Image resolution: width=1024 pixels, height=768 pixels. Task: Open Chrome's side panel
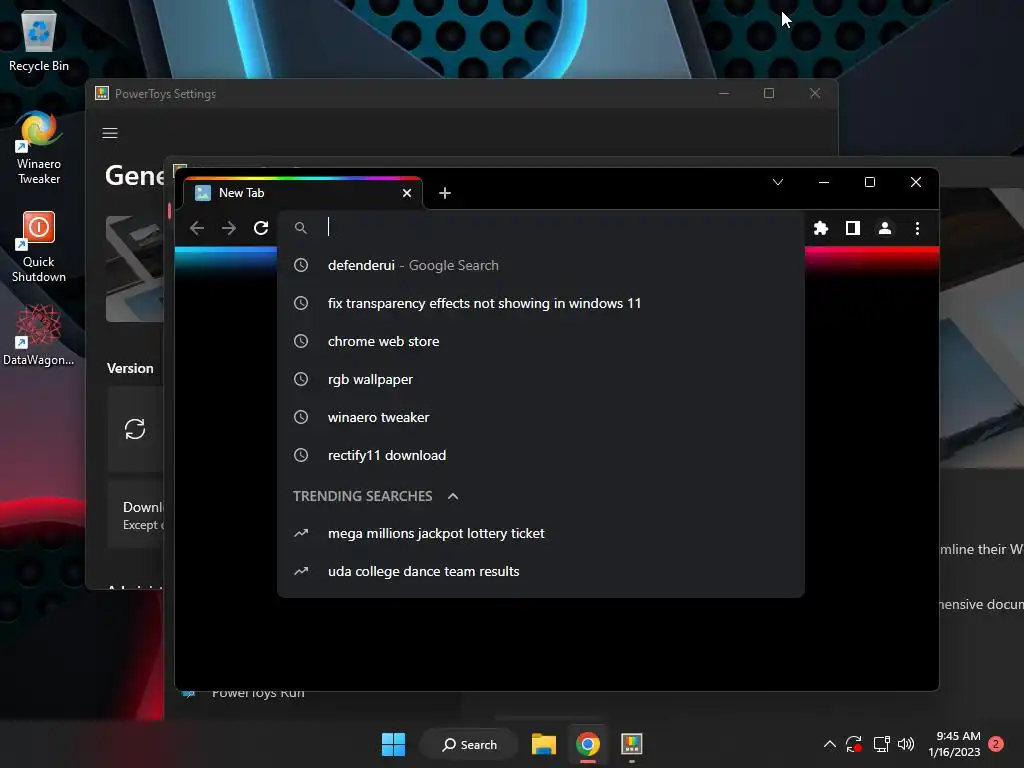point(853,228)
